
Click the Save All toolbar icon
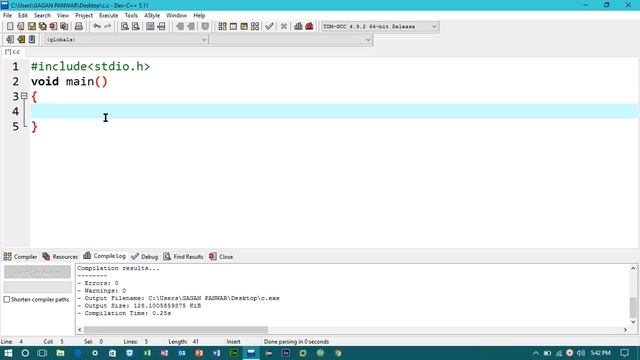click(42, 27)
